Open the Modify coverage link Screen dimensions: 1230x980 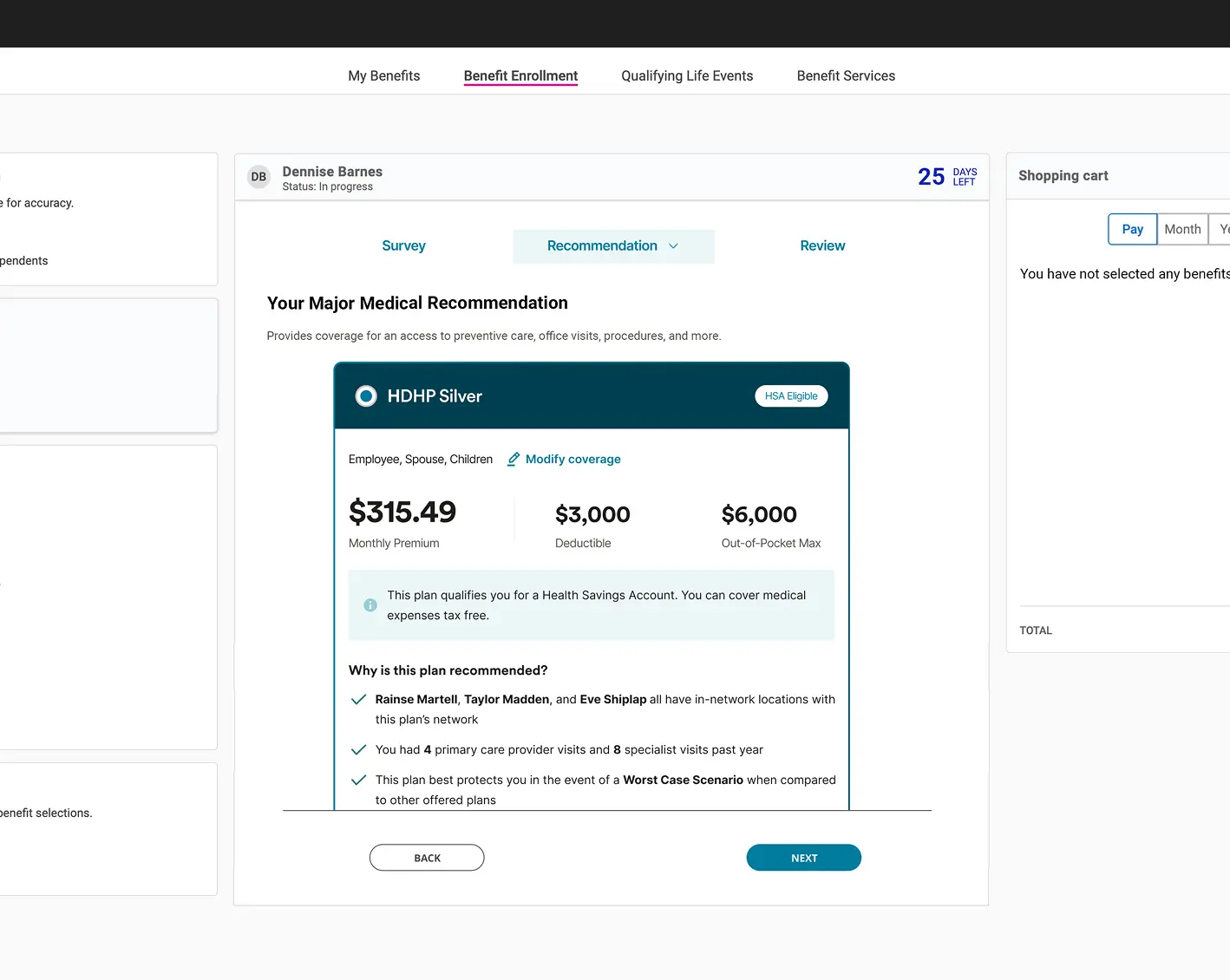coord(572,459)
